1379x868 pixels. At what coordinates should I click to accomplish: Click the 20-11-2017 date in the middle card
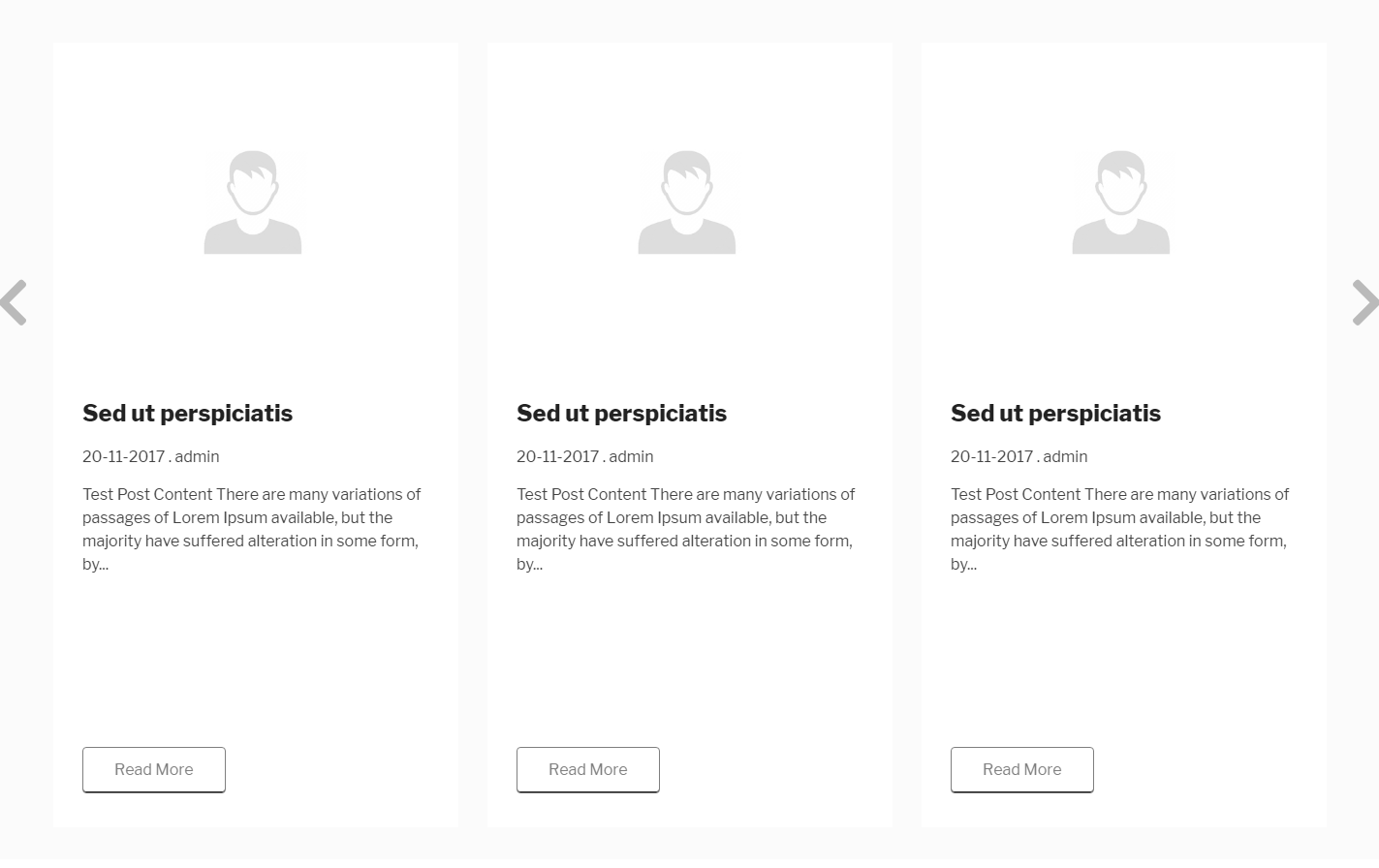[x=557, y=457]
